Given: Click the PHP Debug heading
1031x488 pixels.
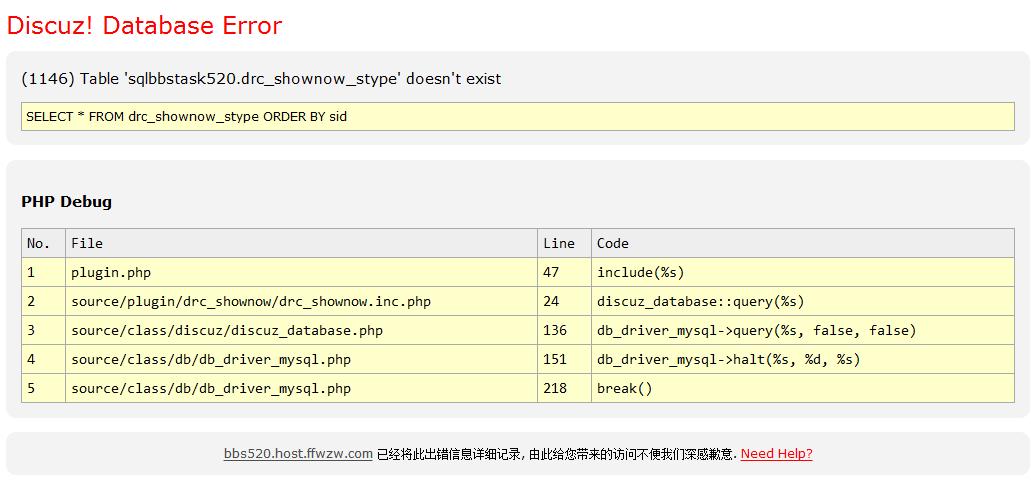Looking at the screenshot, I should pos(66,201).
